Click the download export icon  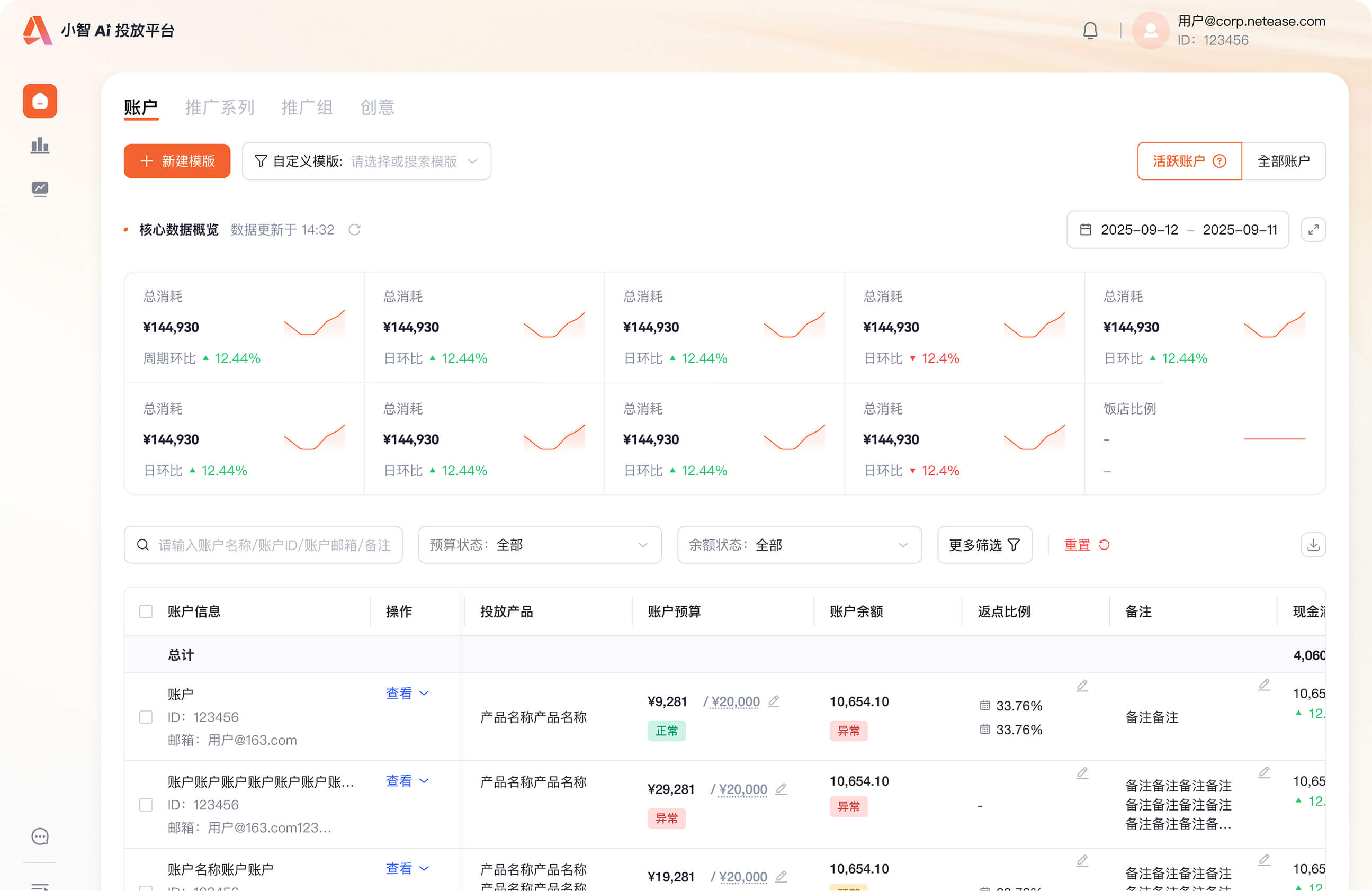click(x=1313, y=545)
